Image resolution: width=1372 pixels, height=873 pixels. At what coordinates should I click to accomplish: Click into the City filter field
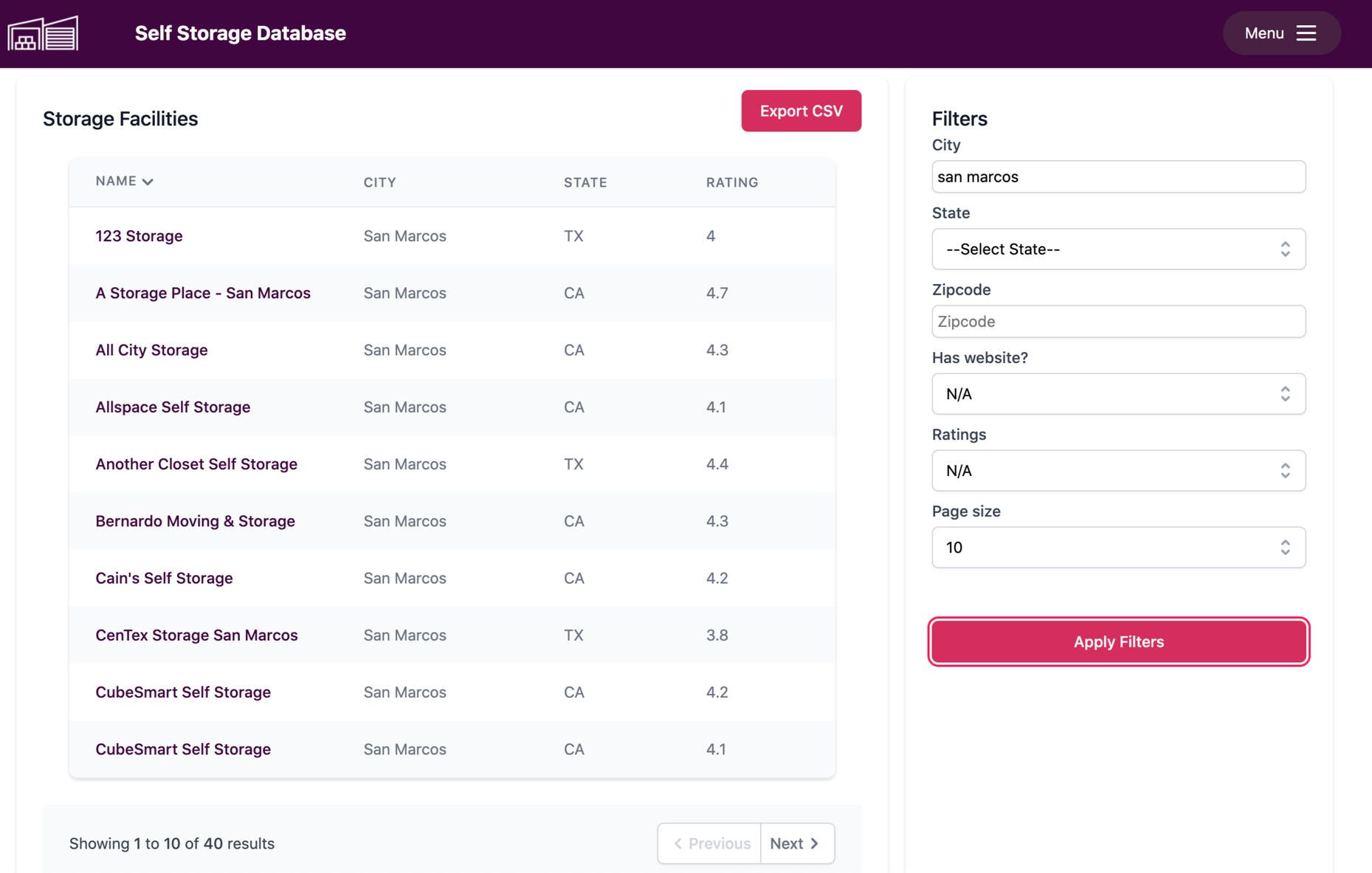pyautogui.click(x=1118, y=177)
